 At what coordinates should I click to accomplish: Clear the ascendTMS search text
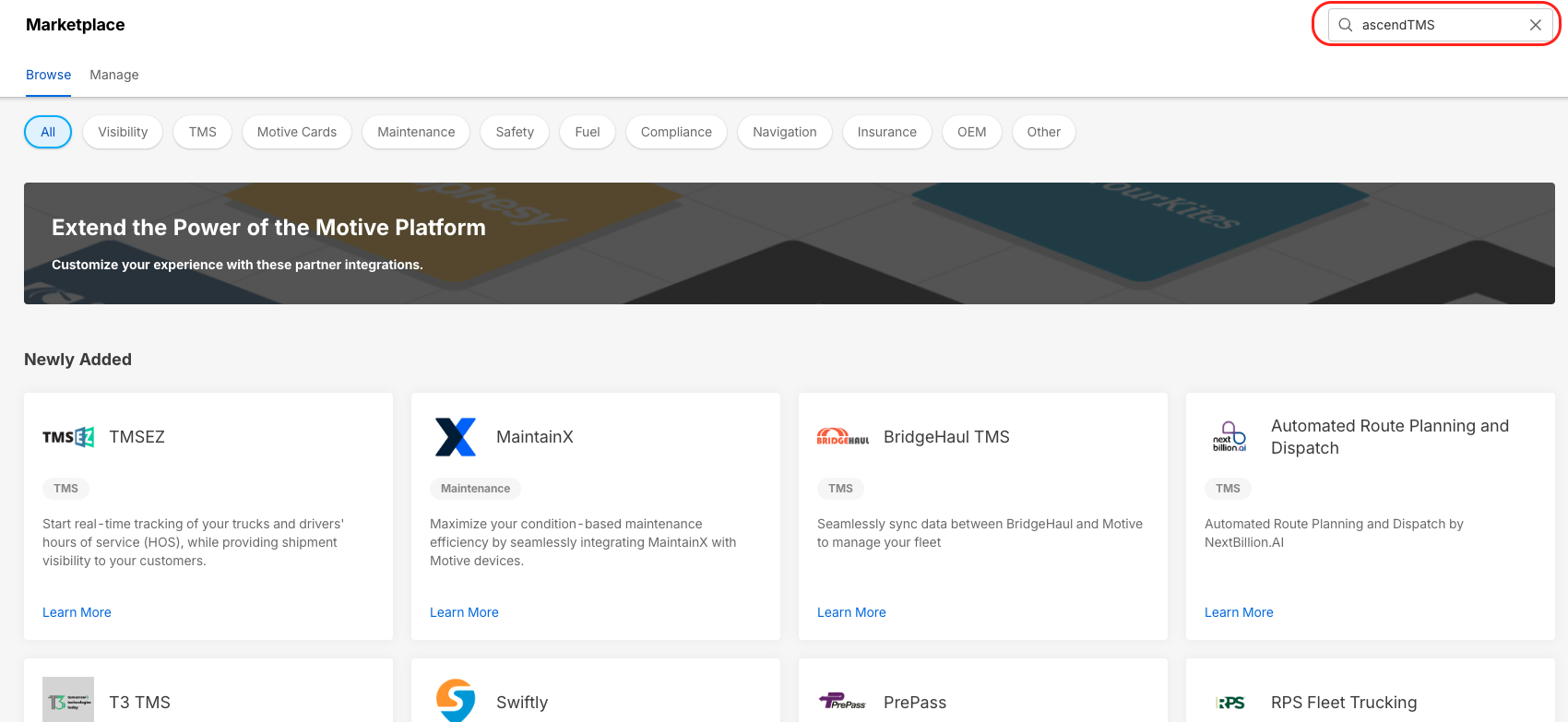pyautogui.click(x=1536, y=25)
